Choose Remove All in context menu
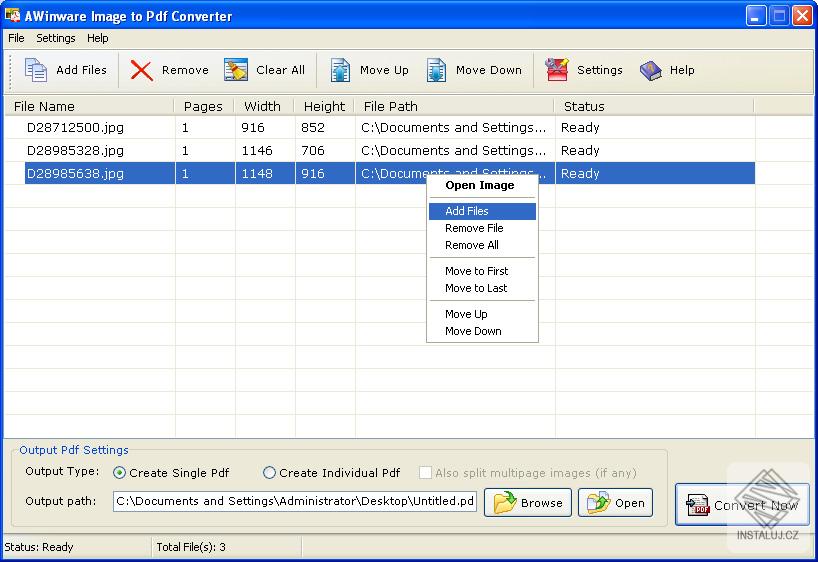 482,245
